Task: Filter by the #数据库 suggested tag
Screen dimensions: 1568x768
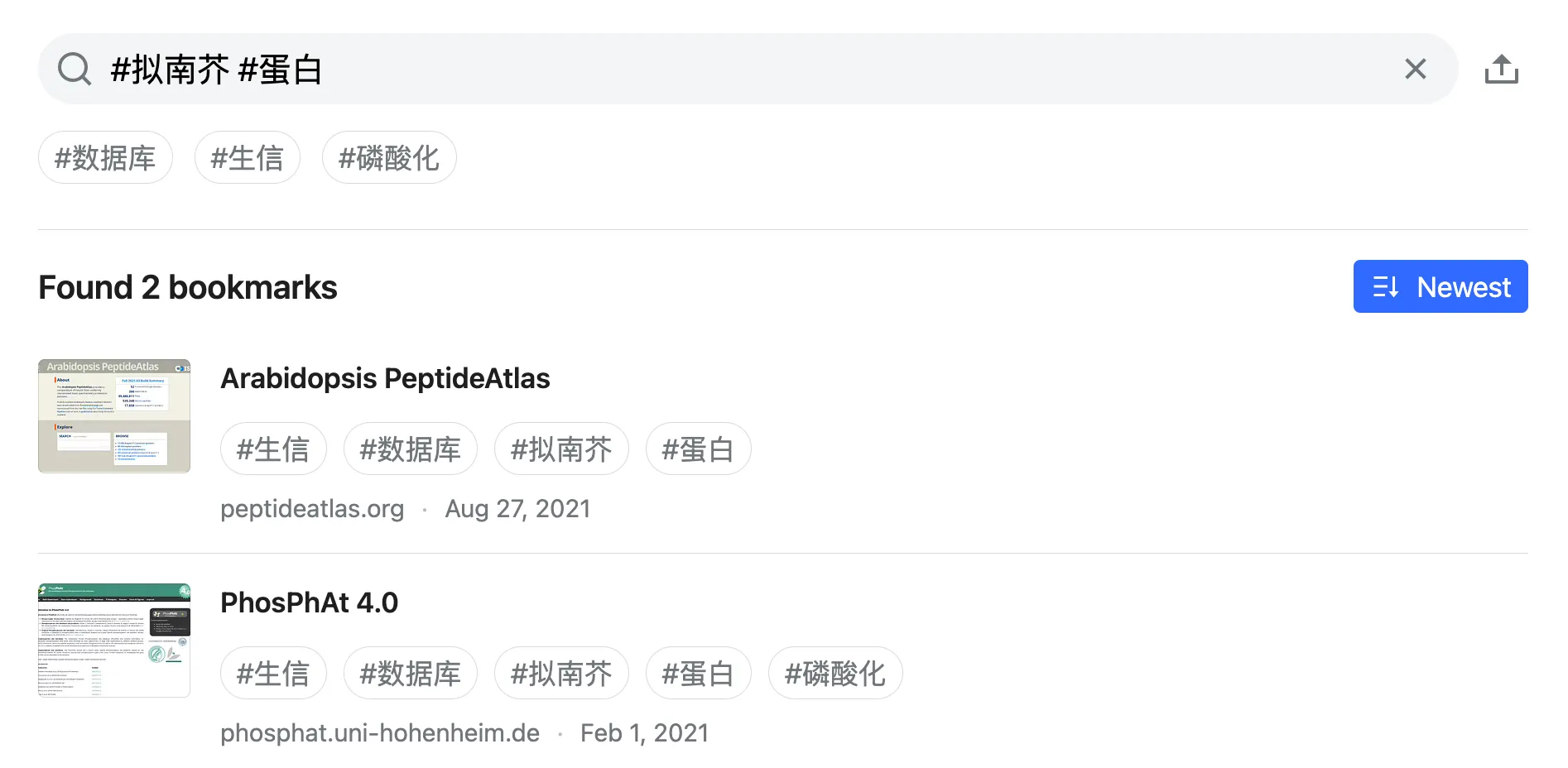Action: point(105,157)
